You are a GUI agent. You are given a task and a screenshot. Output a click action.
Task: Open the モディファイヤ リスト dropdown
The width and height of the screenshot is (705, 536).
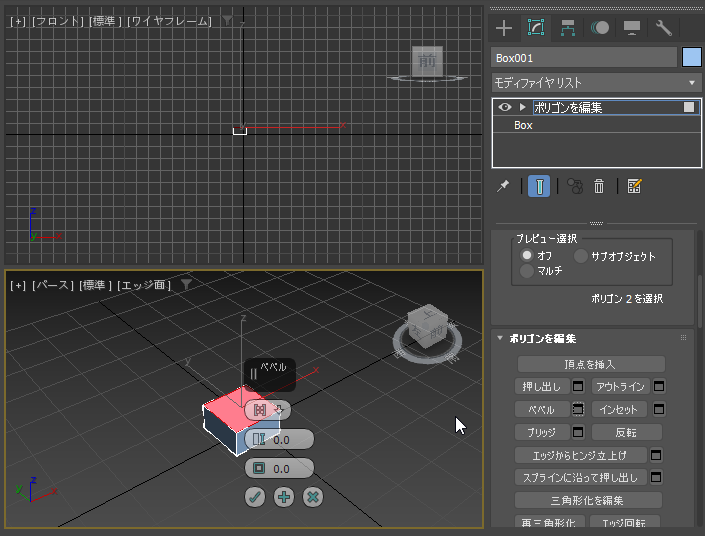pyautogui.click(x=596, y=83)
